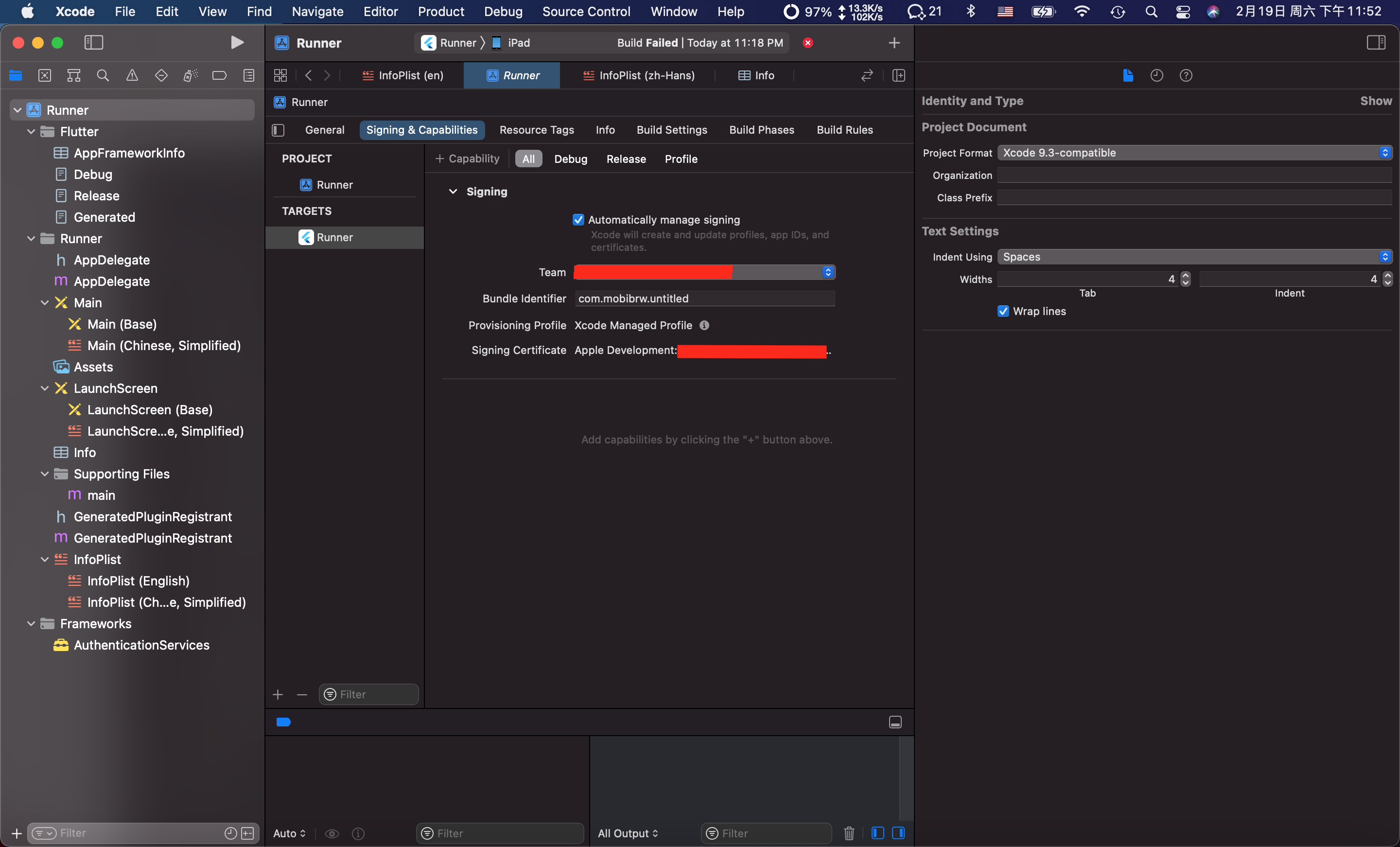
Task: Collapse the Signing section chevron
Action: [453, 192]
